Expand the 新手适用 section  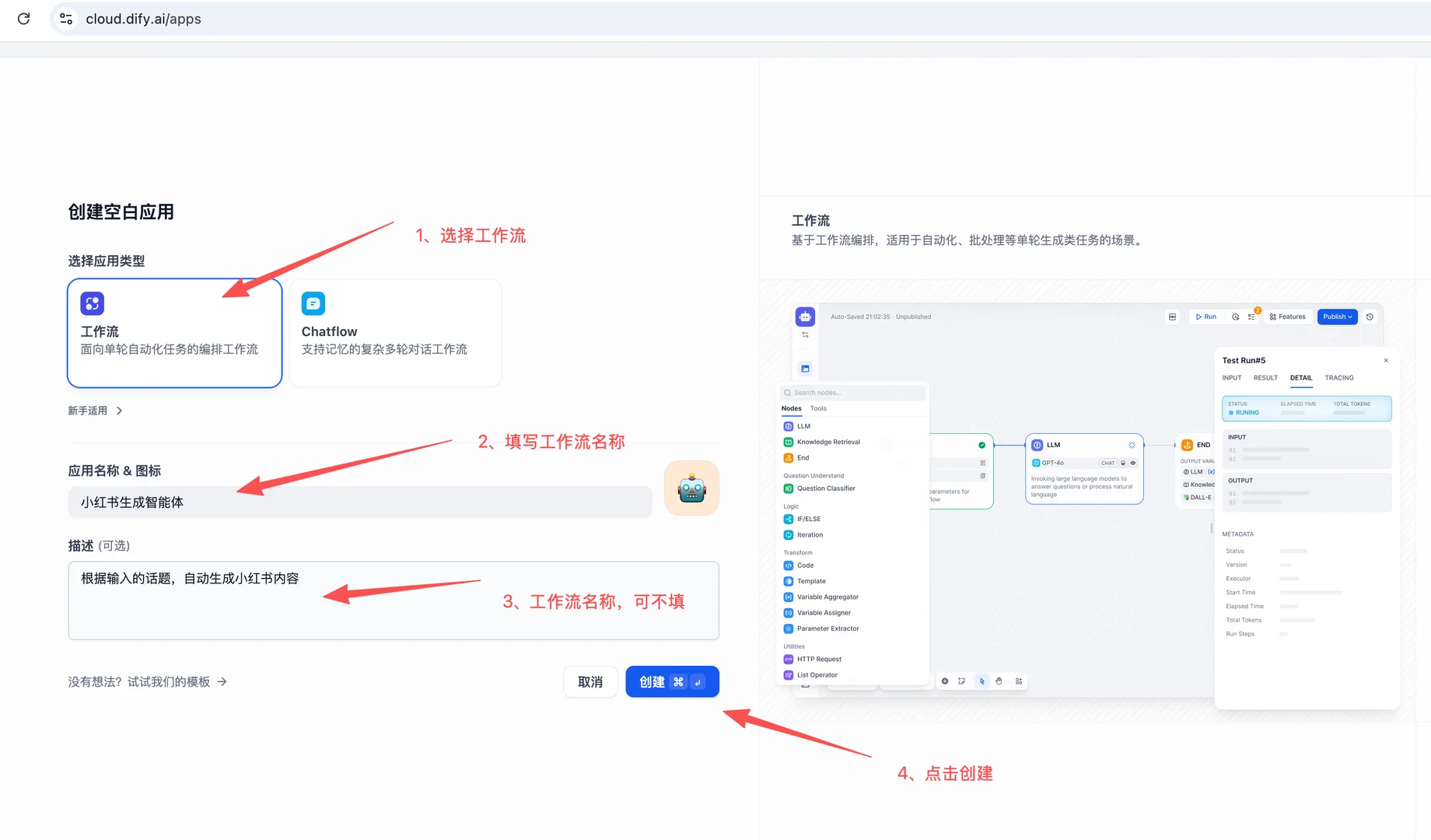95,411
